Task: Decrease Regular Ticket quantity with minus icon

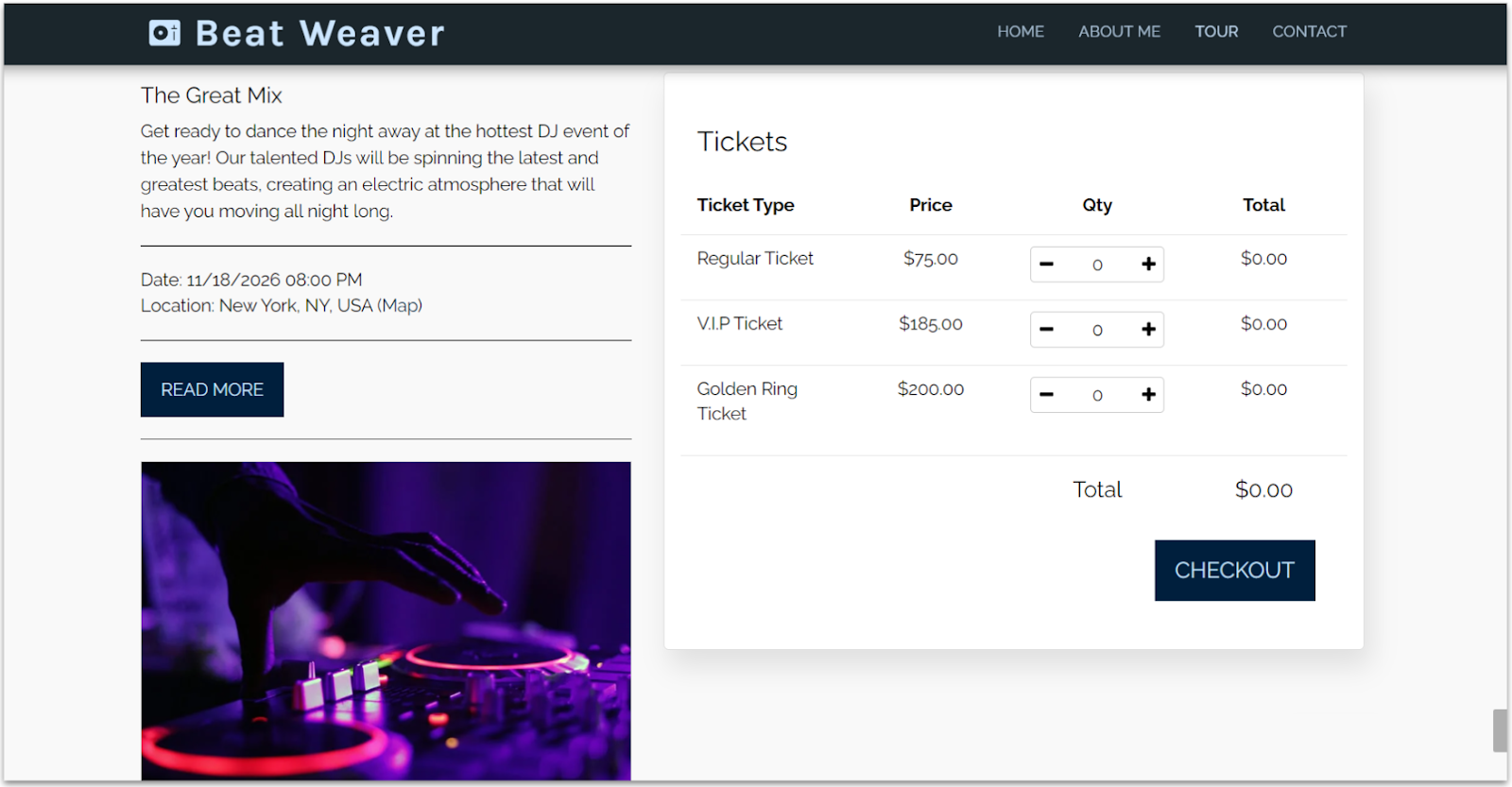Action: [x=1046, y=265]
